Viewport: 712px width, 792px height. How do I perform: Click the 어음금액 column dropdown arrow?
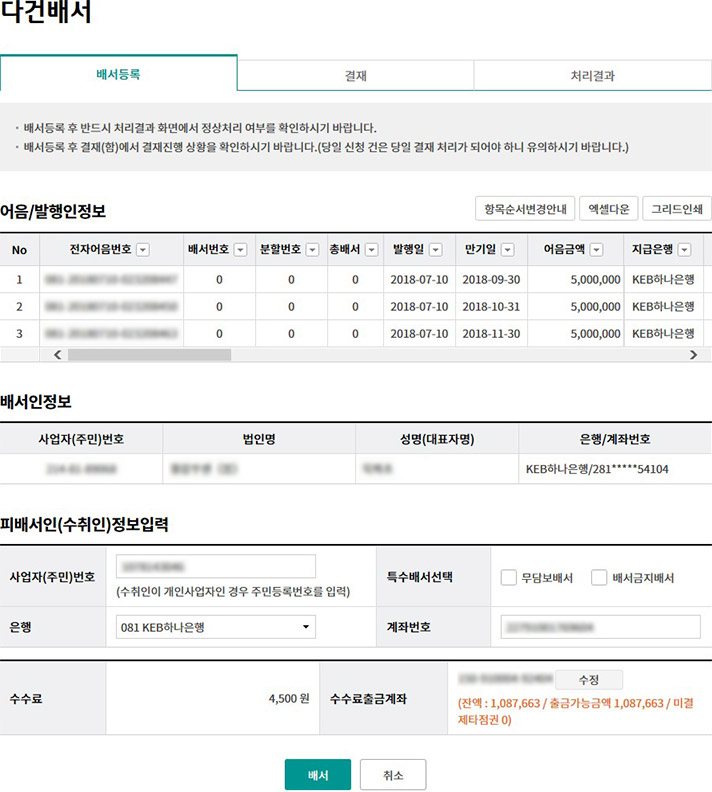[597, 250]
